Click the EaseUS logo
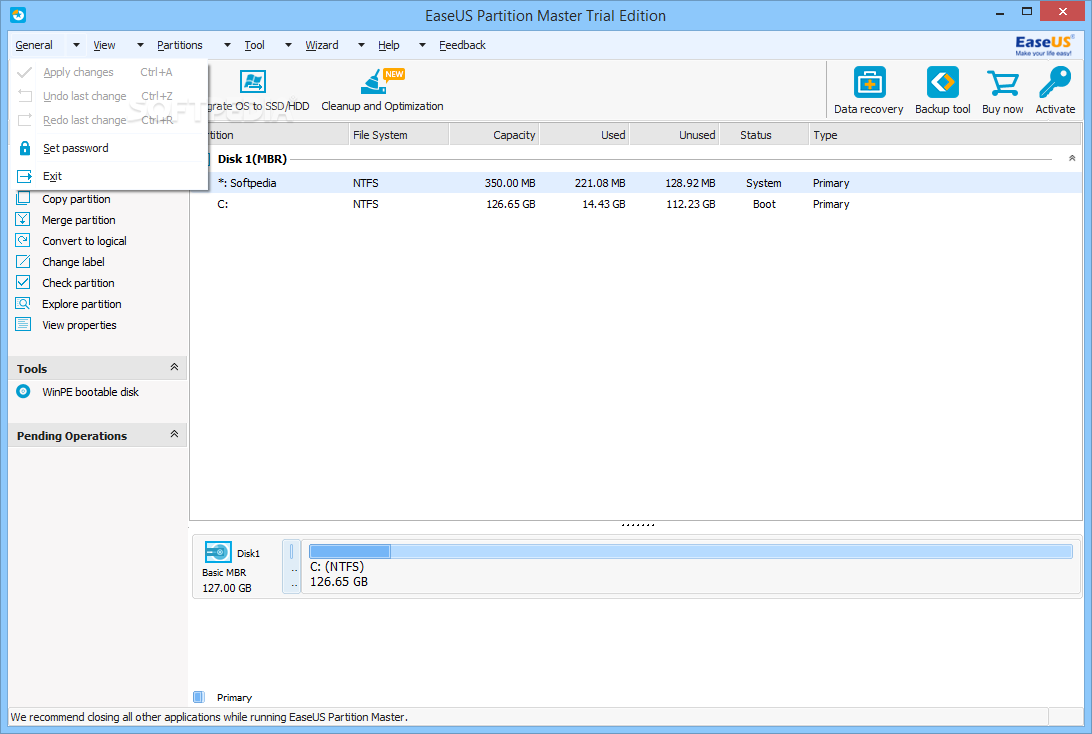 click(x=1043, y=45)
